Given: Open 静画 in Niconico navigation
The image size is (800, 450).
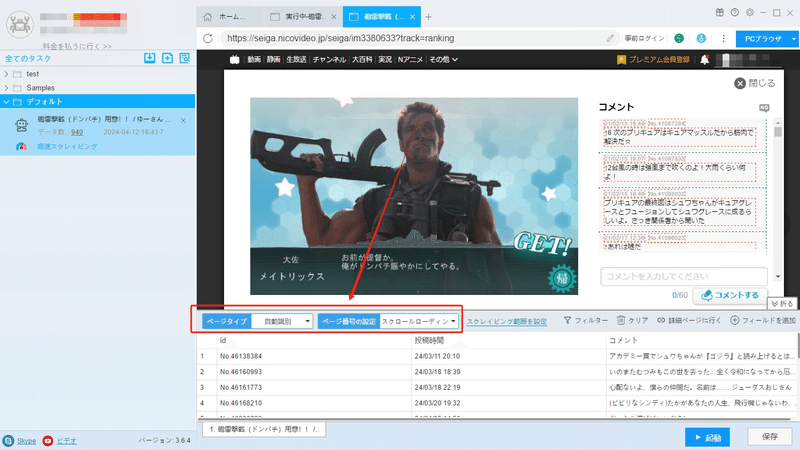Looking at the screenshot, I should pos(273,60).
